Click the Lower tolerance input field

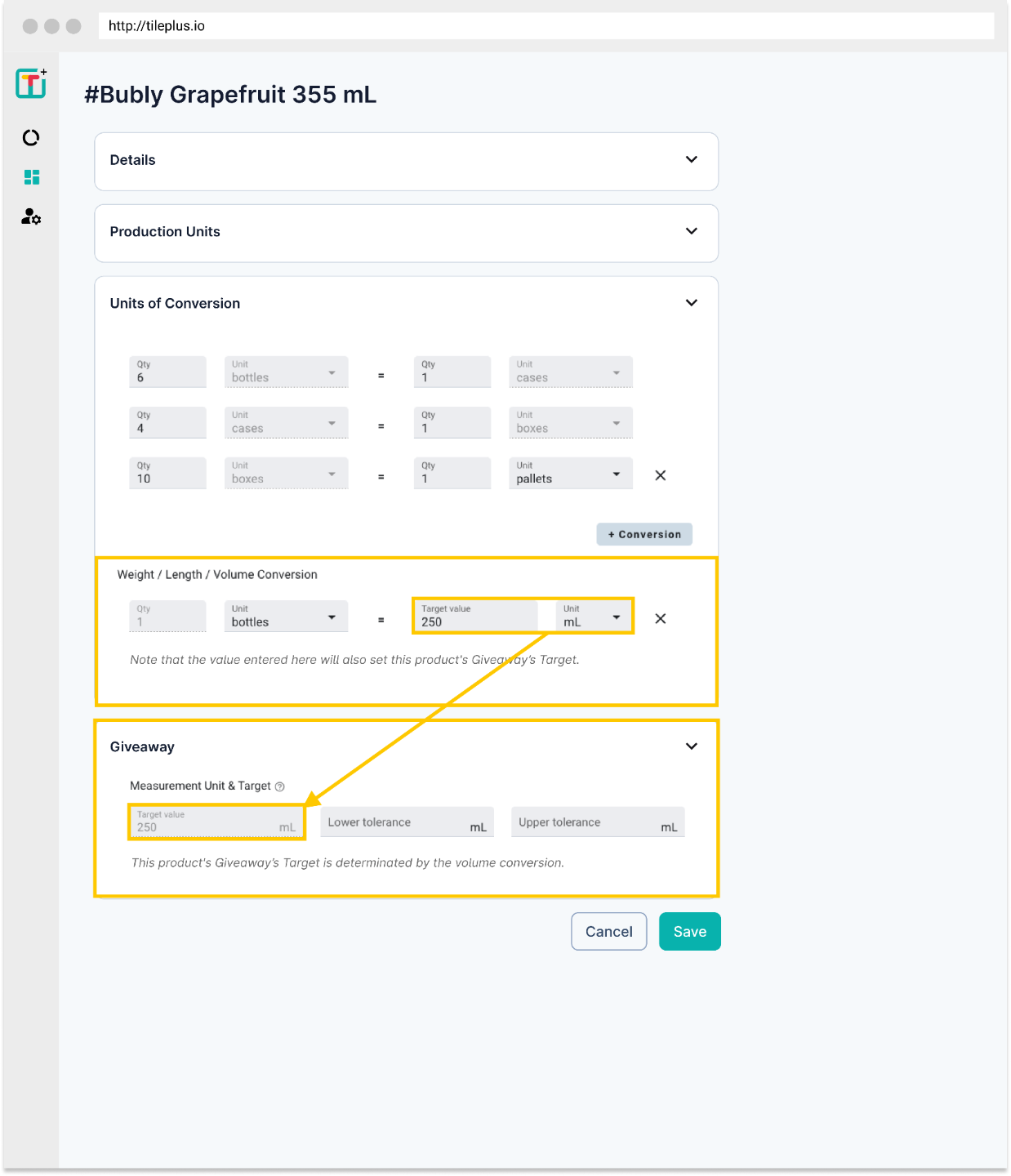pyautogui.click(x=407, y=822)
